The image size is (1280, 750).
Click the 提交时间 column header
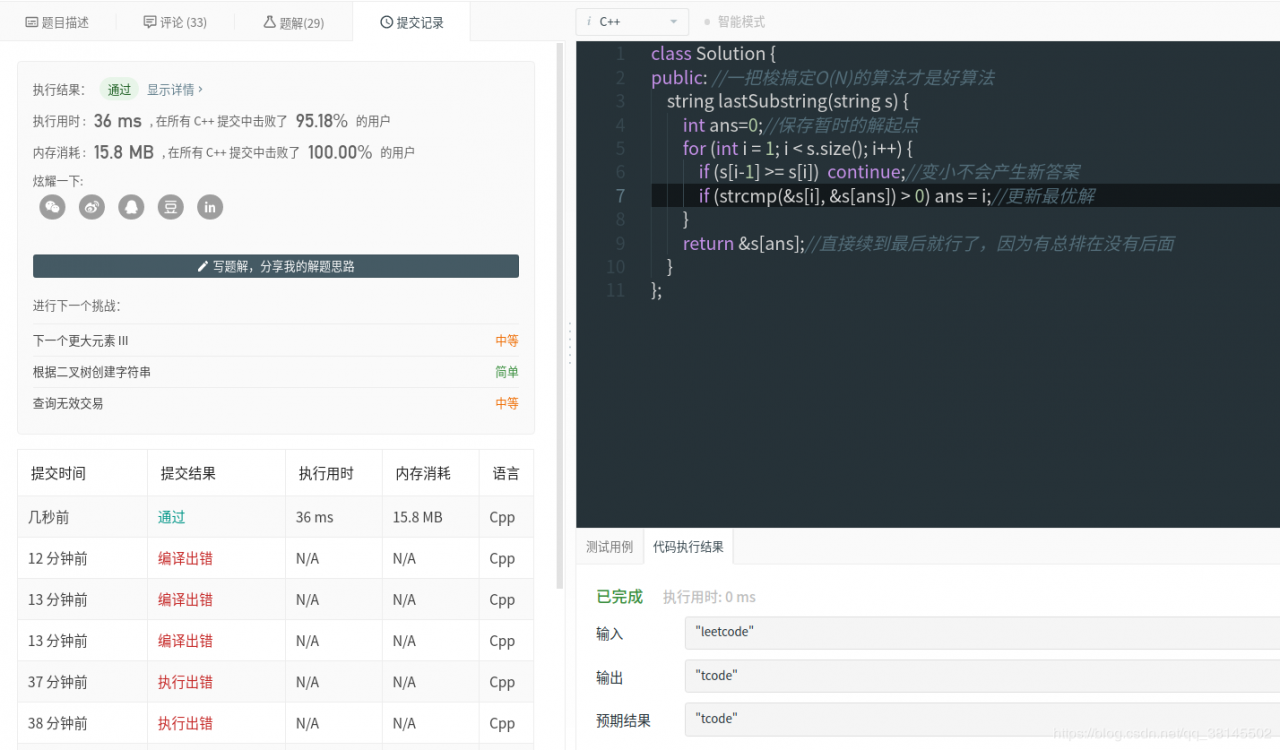(58, 474)
